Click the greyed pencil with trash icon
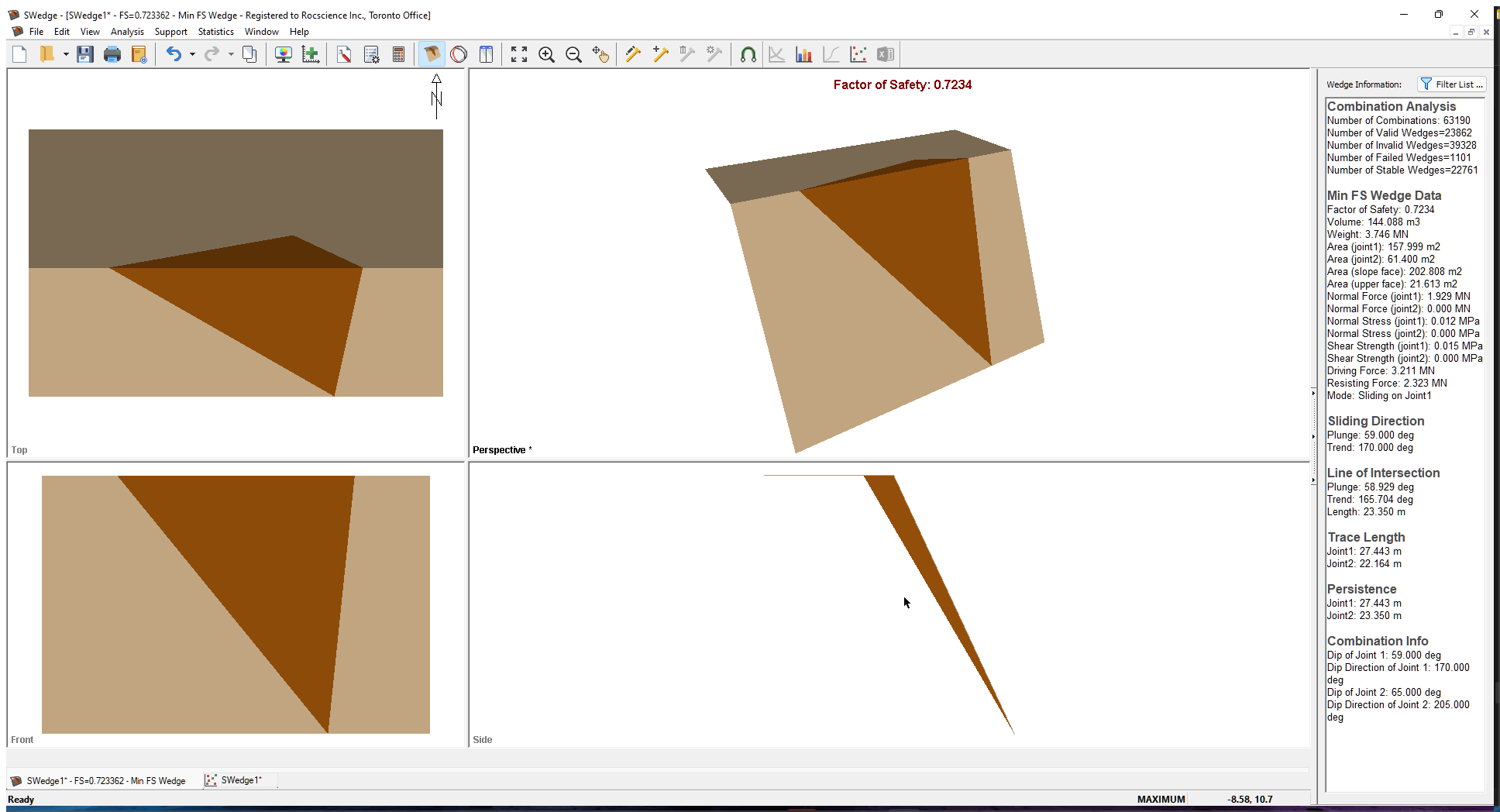The width and height of the screenshot is (1500, 812). coord(687,54)
